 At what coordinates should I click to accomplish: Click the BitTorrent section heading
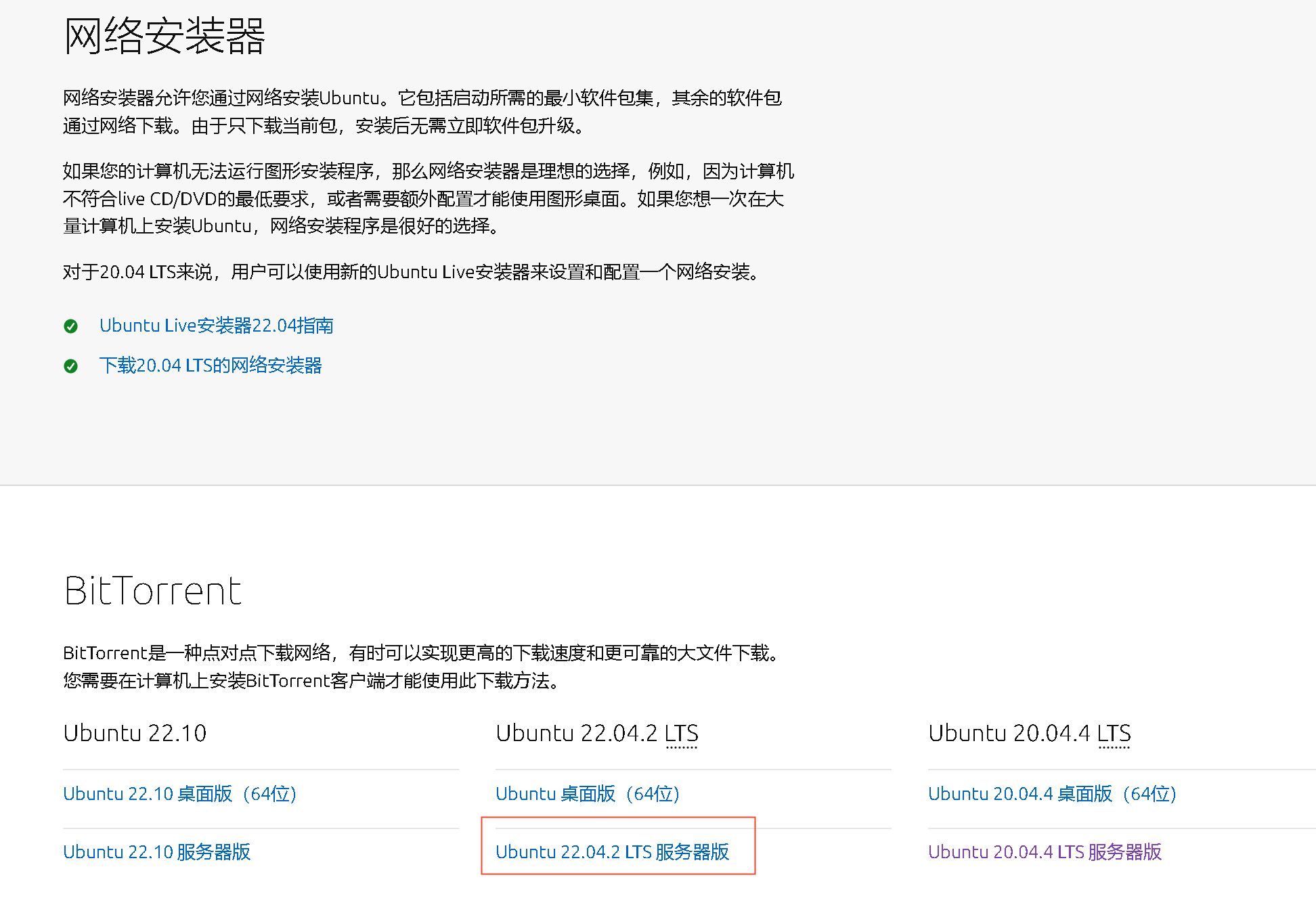(153, 591)
